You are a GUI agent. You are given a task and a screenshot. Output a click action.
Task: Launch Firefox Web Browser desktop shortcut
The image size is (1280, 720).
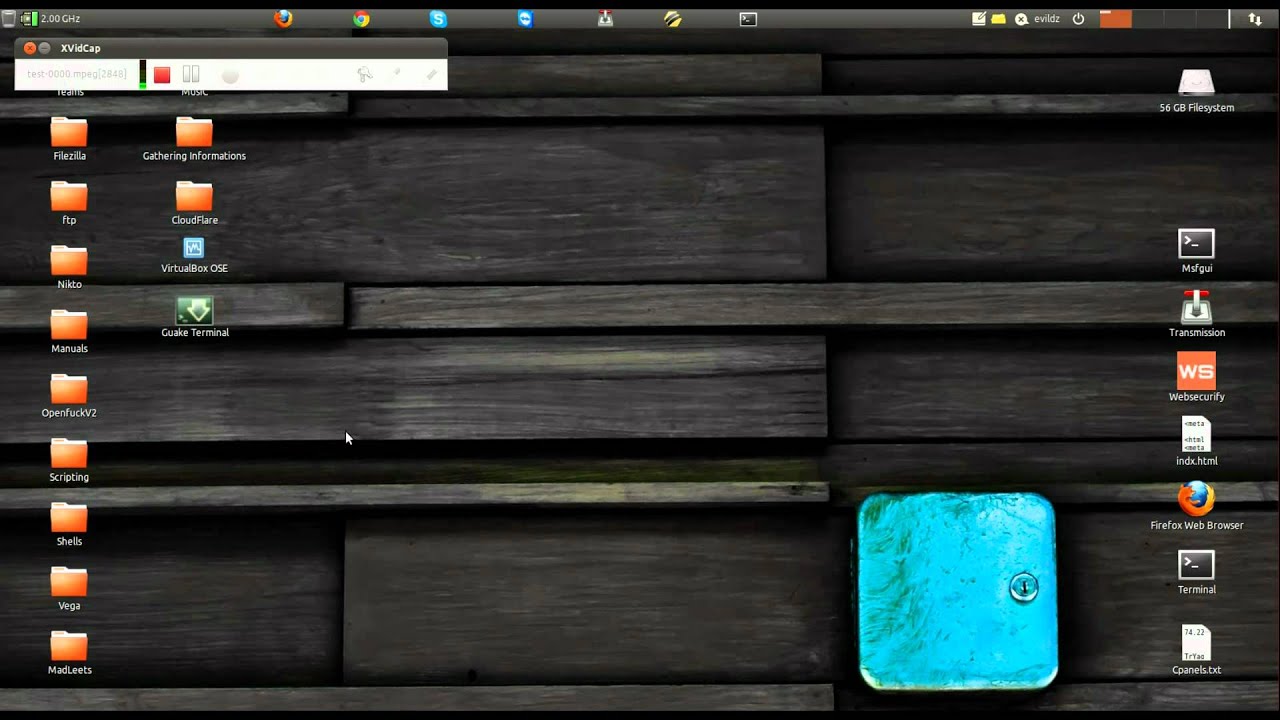[1197, 506]
